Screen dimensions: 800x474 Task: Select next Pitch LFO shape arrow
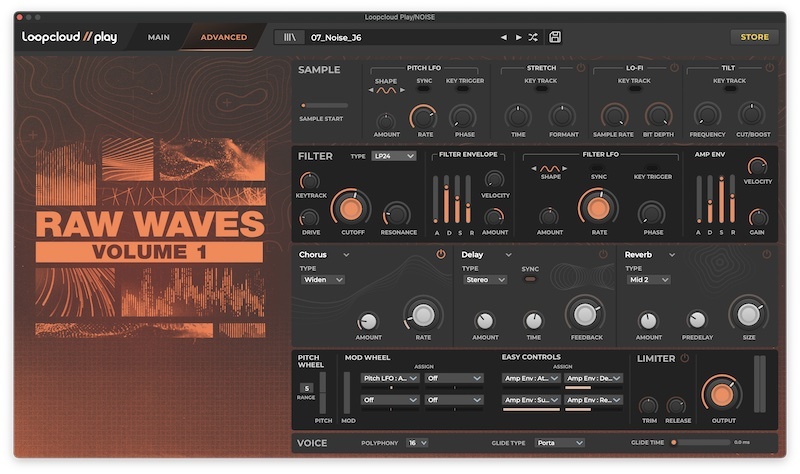[x=401, y=91]
